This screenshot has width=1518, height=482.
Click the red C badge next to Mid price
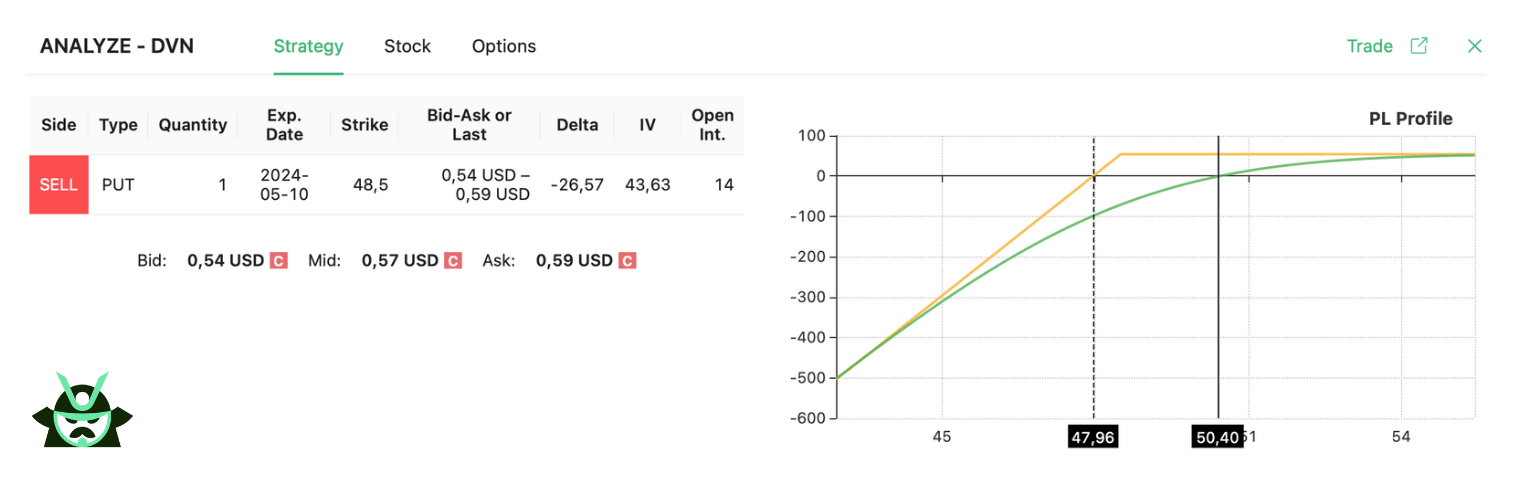pos(453,261)
